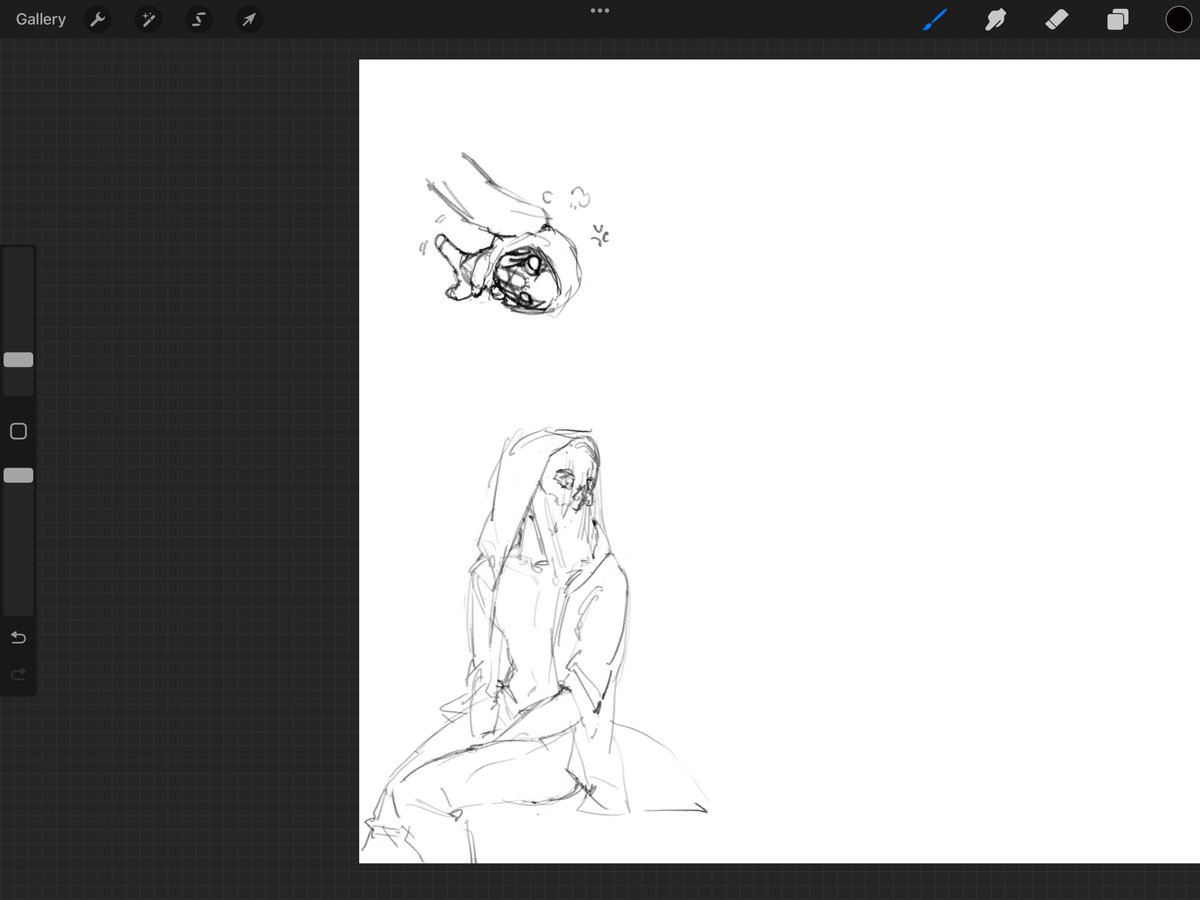Select the Smudge tool
Screen dimensions: 1200x900
tap(995, 19)
